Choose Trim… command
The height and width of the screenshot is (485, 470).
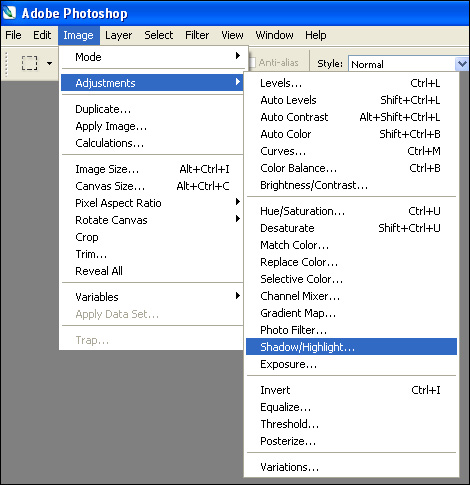tap(153, 254)
